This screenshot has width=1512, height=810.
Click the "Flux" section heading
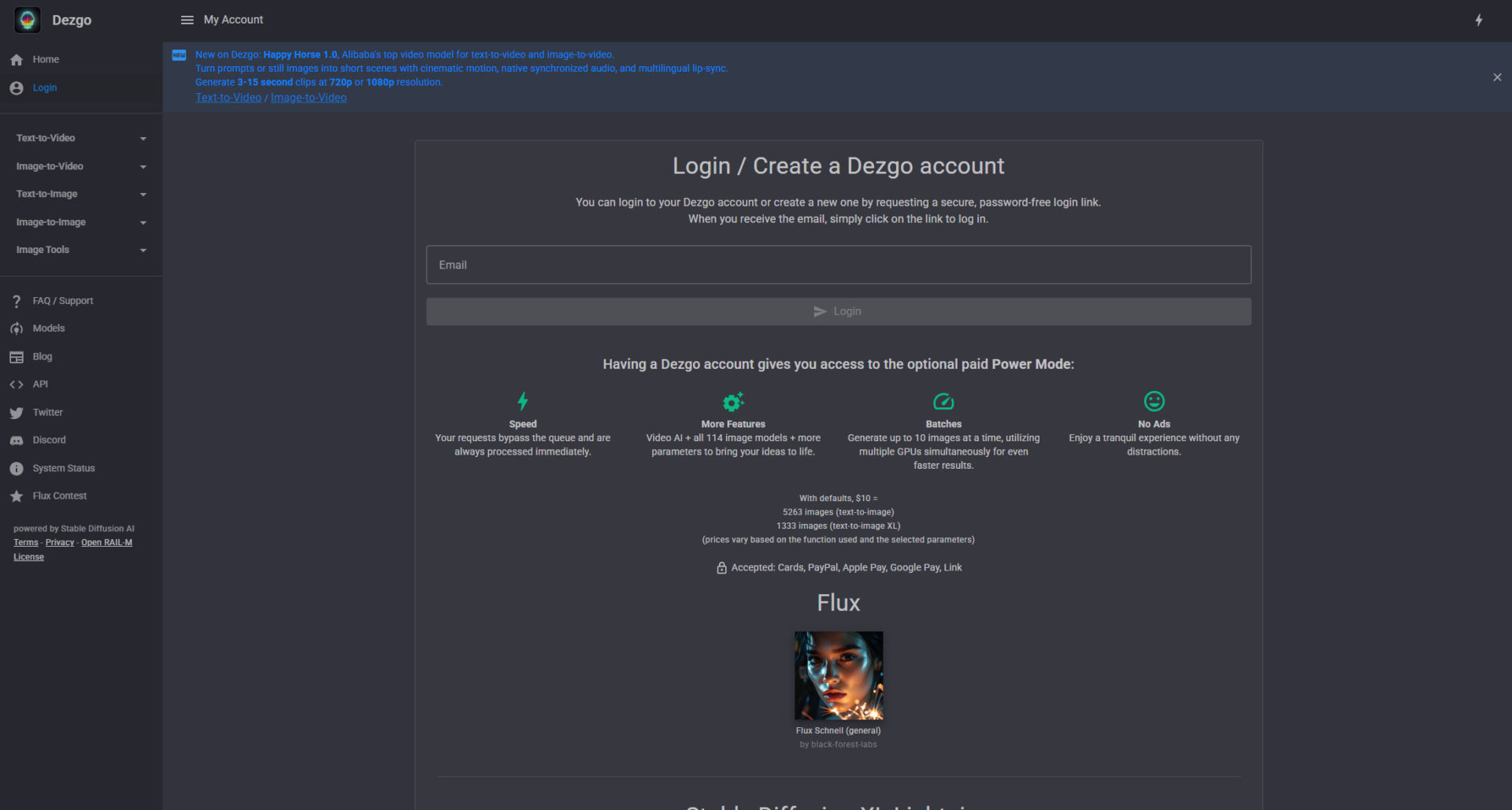coord(838,604)
